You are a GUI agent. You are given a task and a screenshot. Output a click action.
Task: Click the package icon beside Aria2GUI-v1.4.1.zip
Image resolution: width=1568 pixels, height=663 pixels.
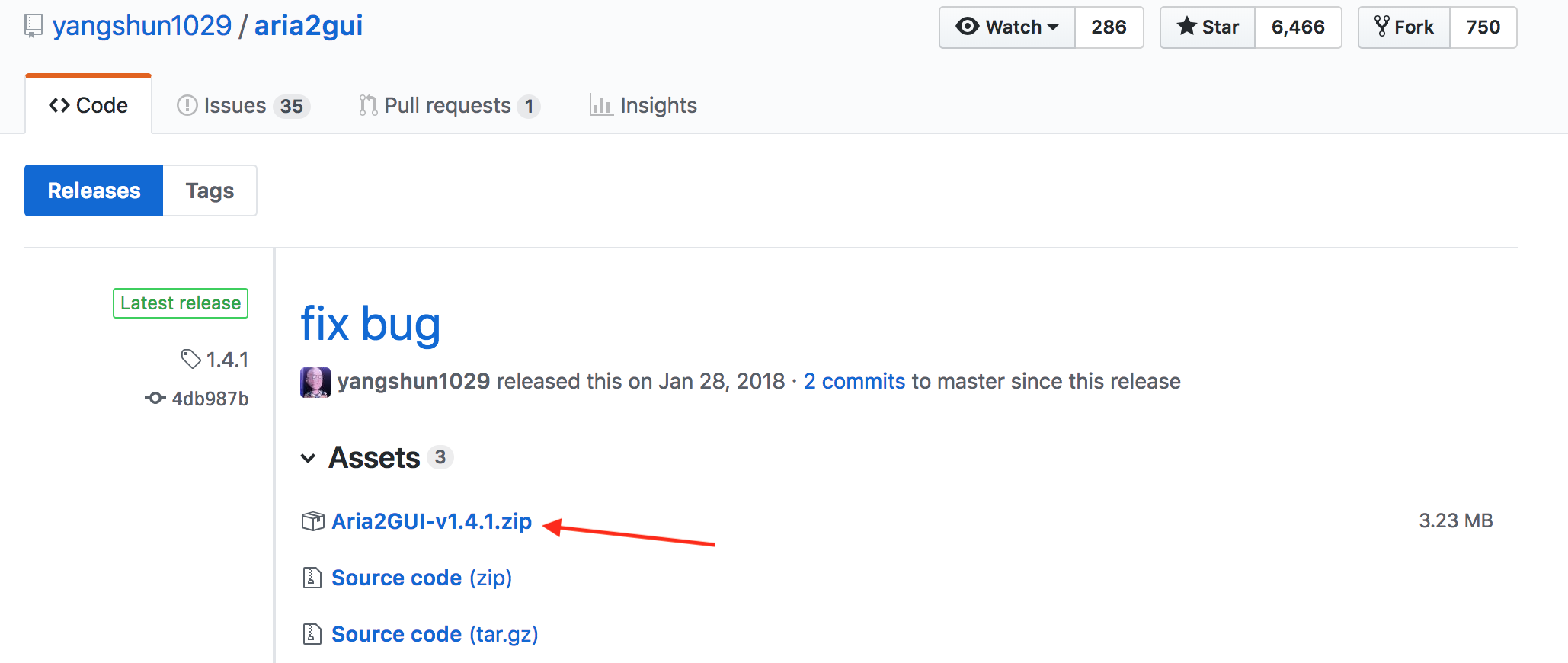[313, 521]
